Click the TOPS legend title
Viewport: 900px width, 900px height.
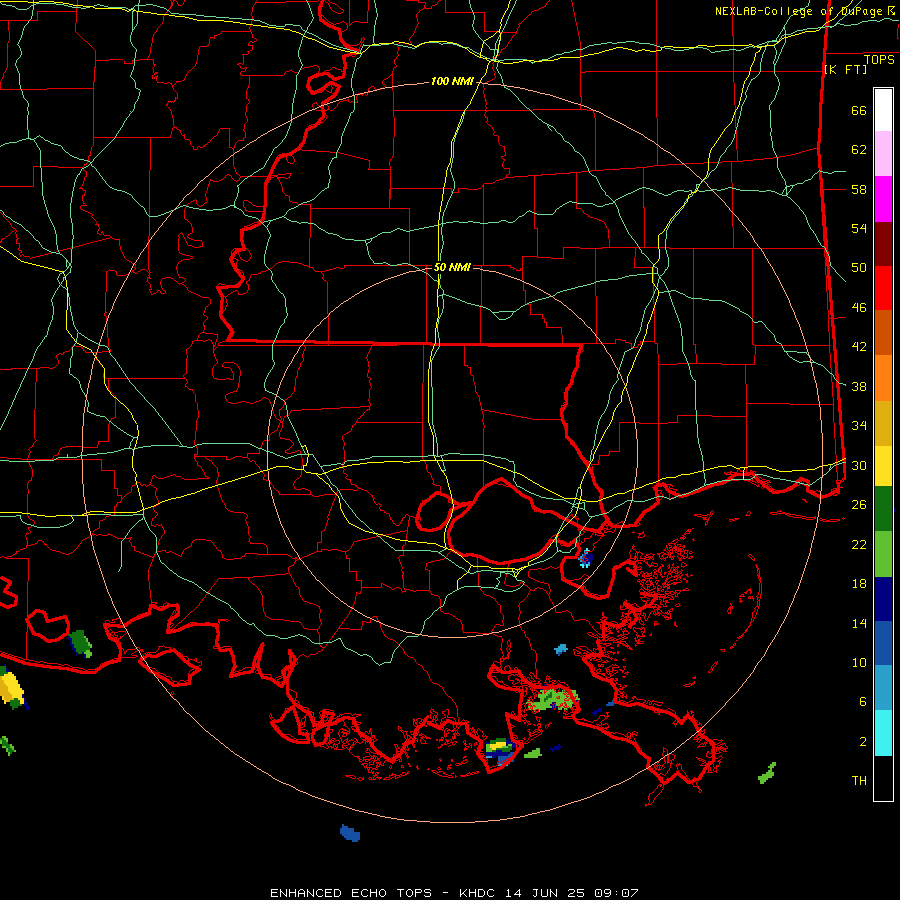point(879,59)
